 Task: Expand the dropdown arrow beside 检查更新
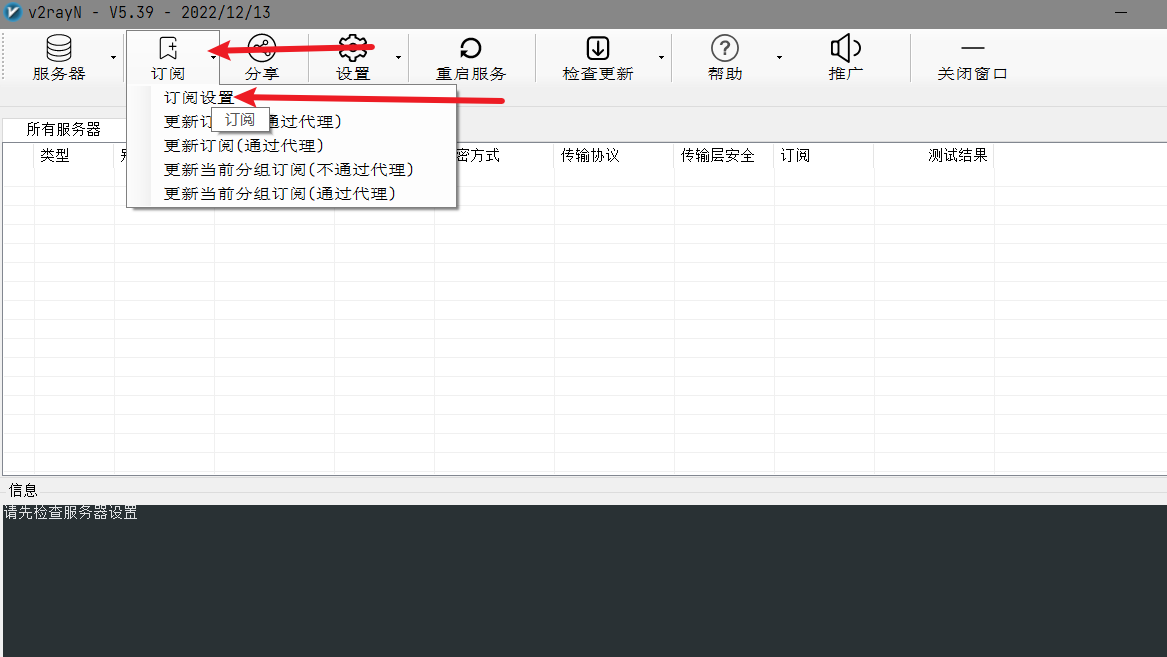pos(661,58)
